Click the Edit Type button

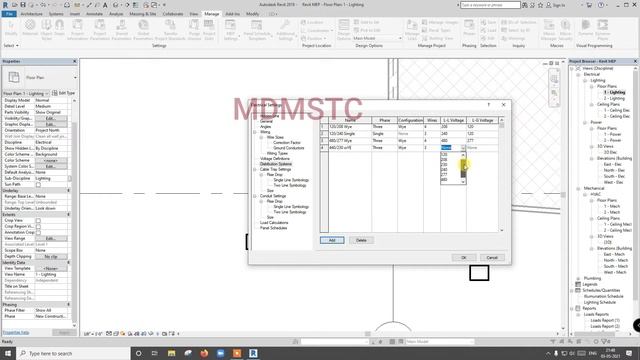(63, 93)
